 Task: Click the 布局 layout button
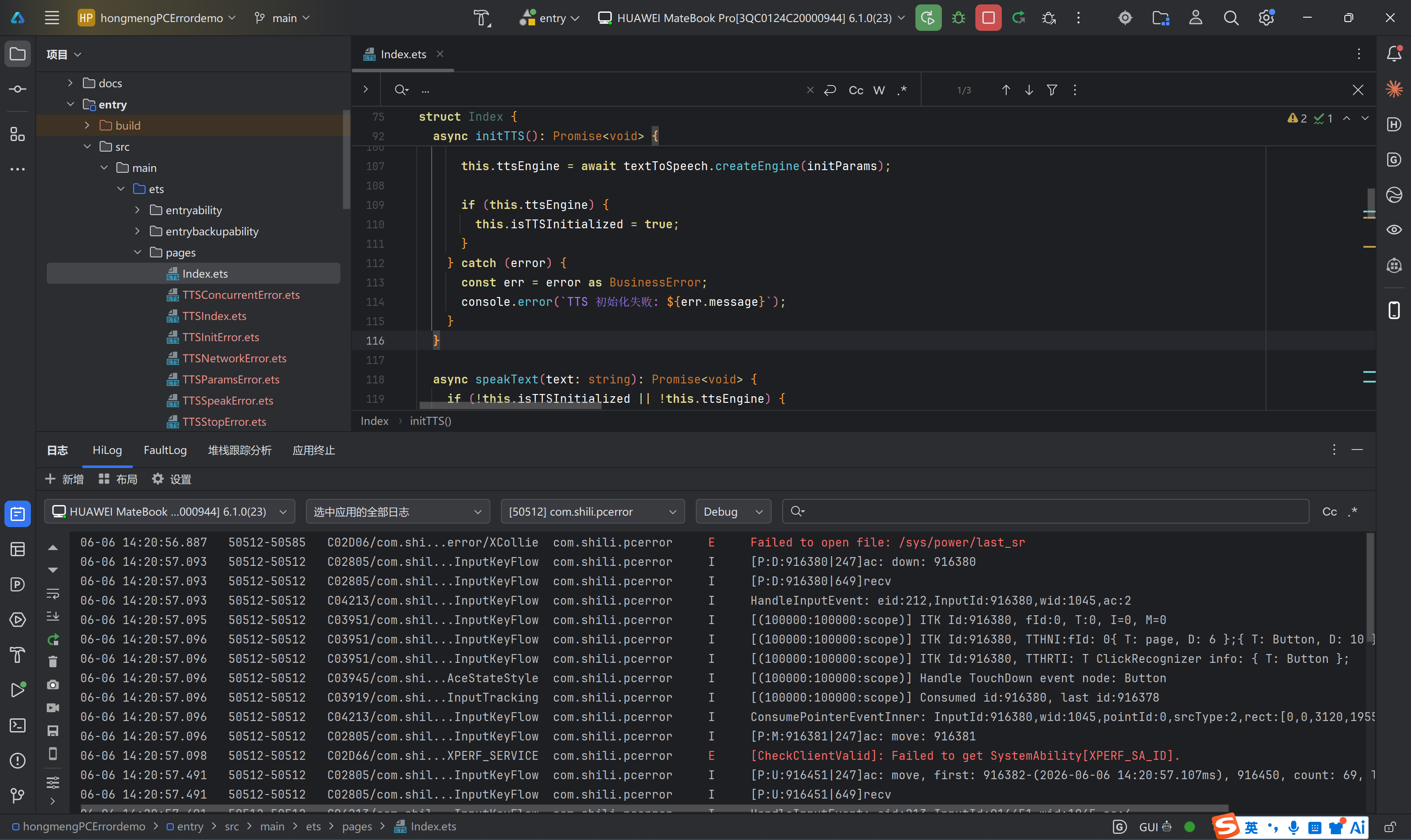click(x=118, y=479)
